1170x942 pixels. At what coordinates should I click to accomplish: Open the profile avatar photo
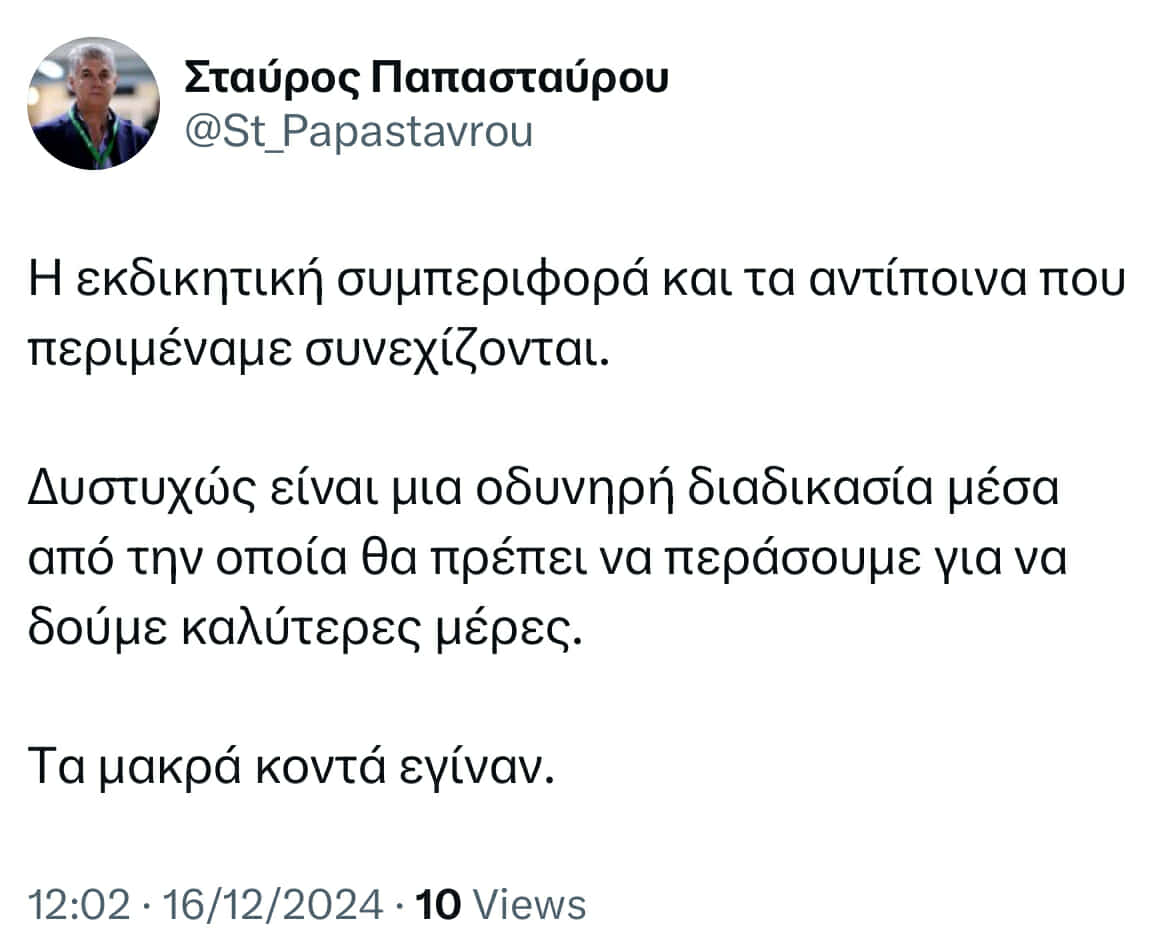click(x=93, y=104)
